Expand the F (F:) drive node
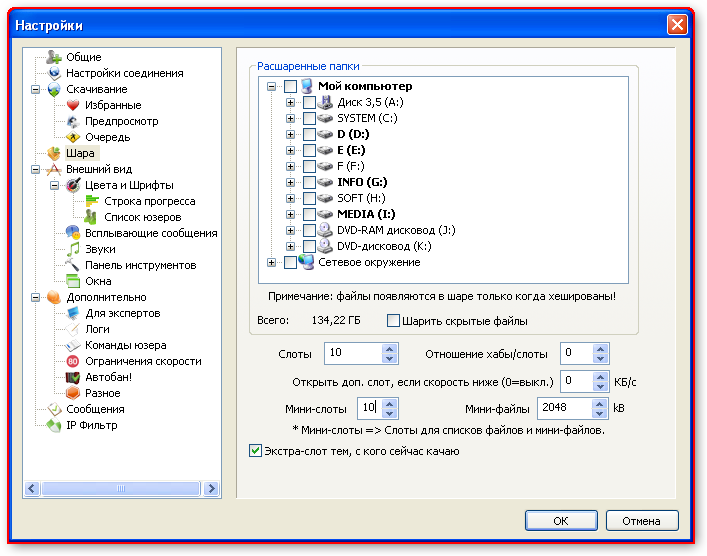 pos(290,166)
